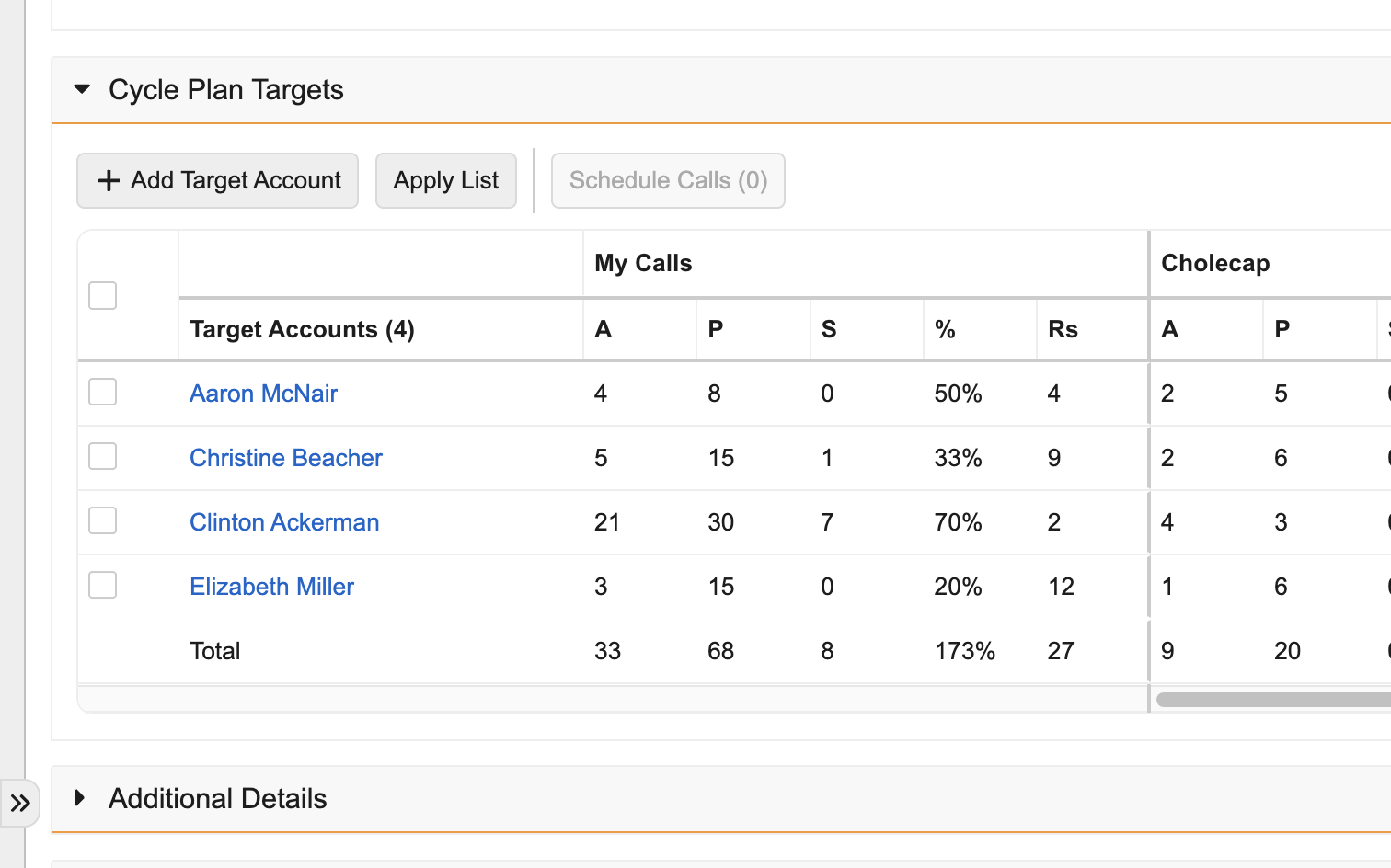Screen dimensions: 1391x868
Task: Click the Schedule Calls (0) button
Action: pos(668,180)
